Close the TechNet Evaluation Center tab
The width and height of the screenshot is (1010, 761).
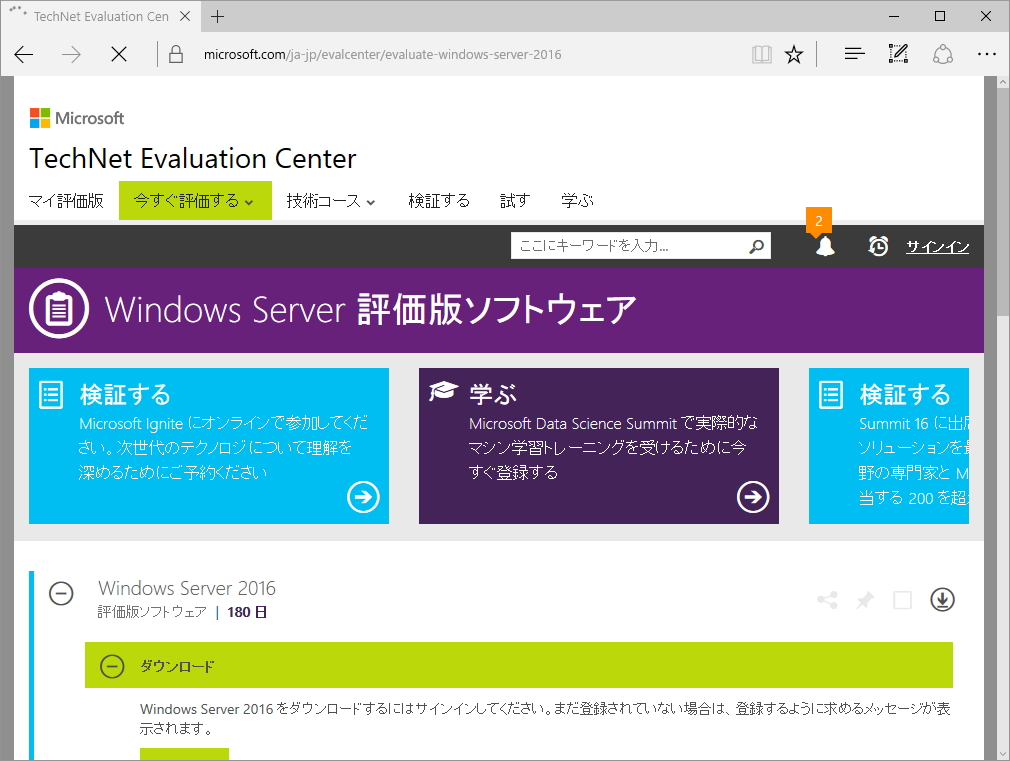[x=185, y=16]
